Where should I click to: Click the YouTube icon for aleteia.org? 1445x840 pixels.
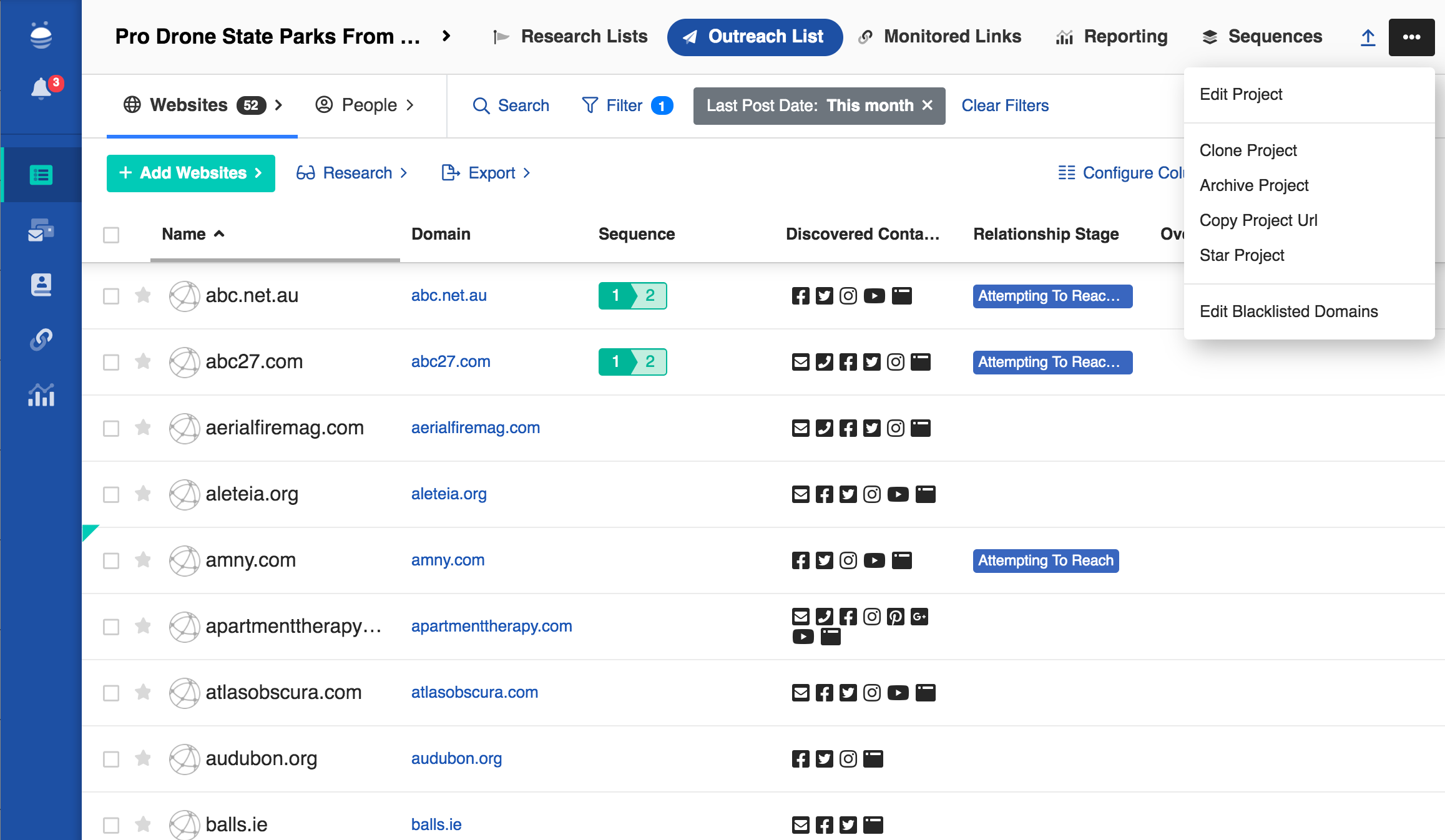[898, 494]
